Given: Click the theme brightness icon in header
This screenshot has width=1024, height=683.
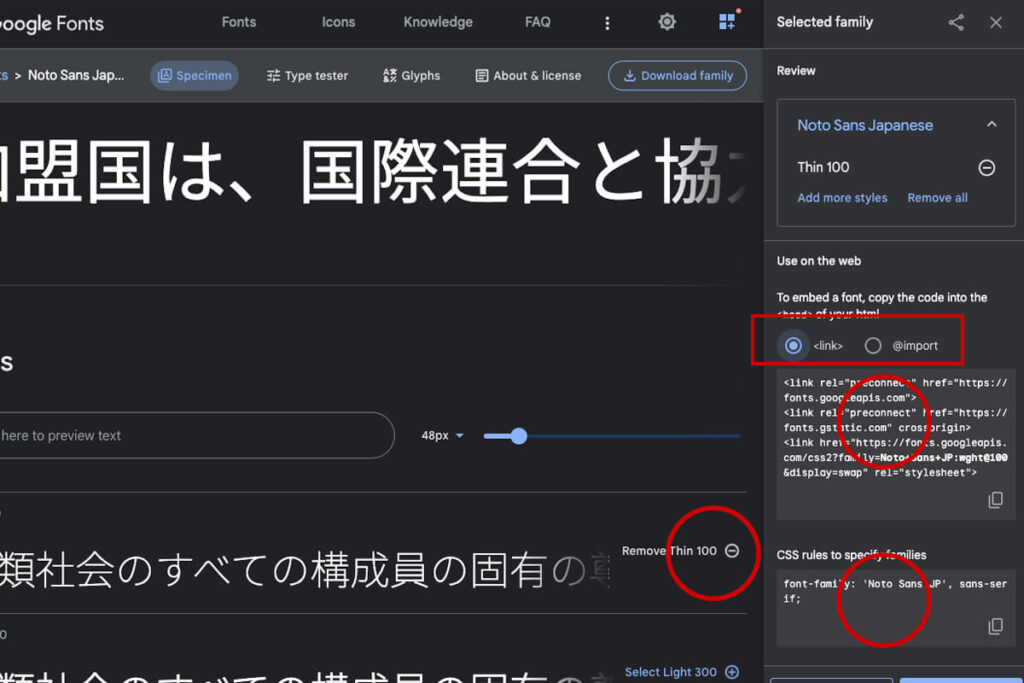Looking at the screenshot, I should click(667, 22).
